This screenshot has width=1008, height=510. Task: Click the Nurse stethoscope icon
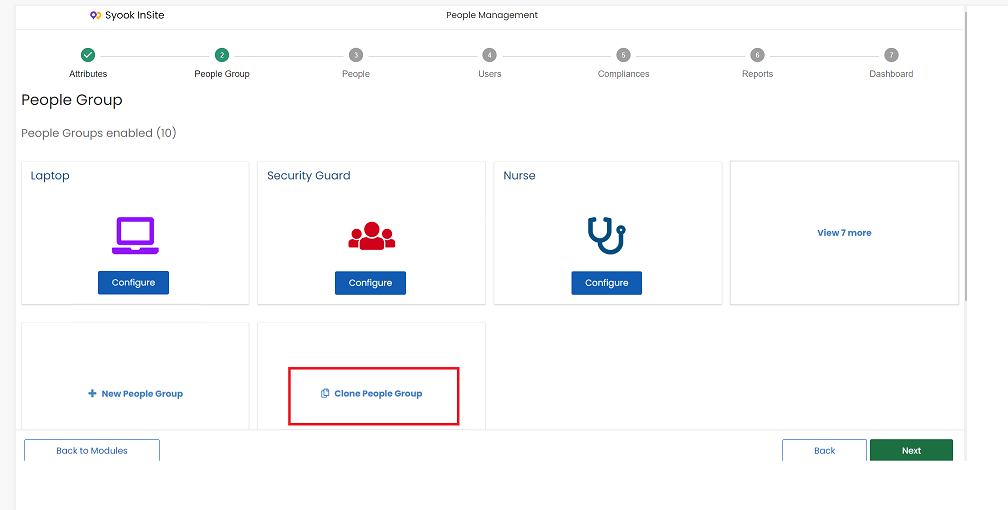(606, 235)
